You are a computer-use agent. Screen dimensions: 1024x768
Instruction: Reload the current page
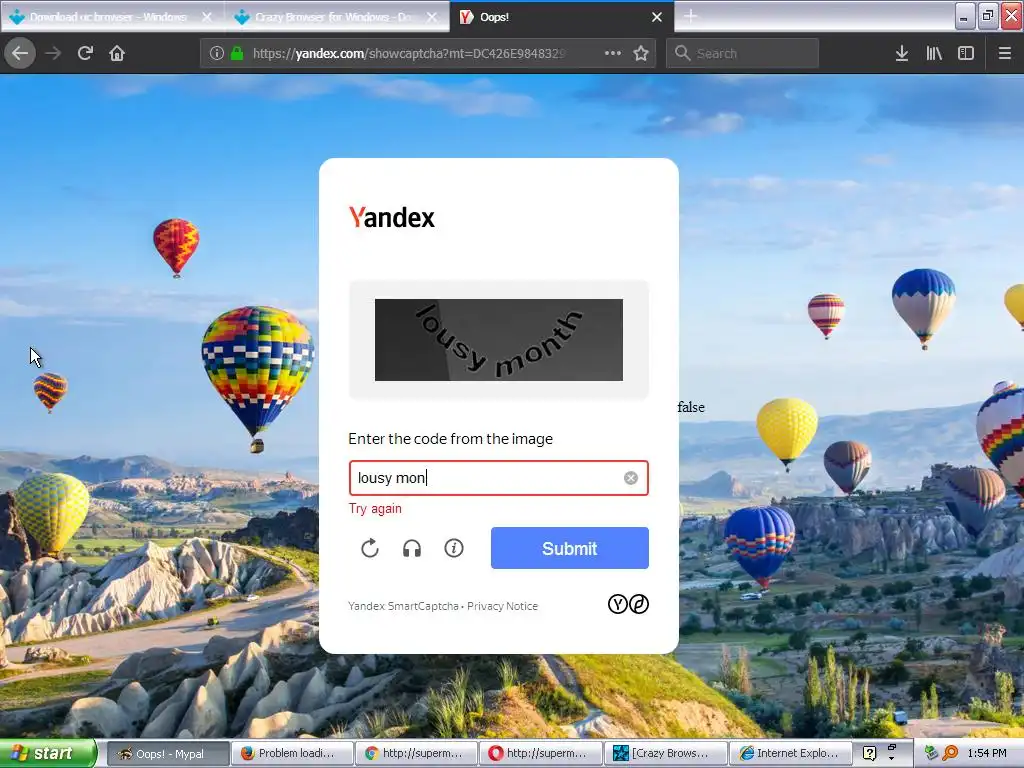point(85,53)
